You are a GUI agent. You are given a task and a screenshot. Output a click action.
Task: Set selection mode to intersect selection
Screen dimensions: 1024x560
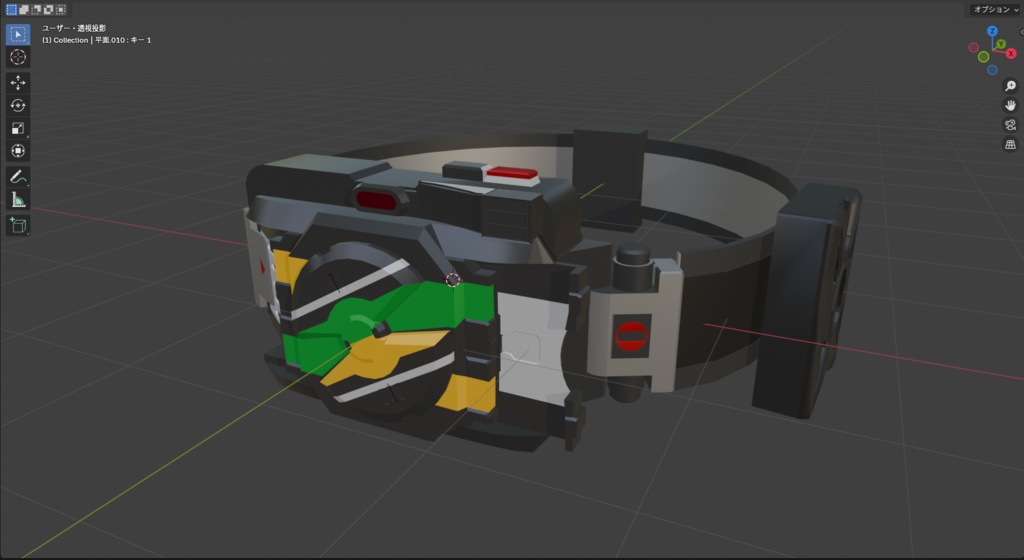(x=61, y=9)
